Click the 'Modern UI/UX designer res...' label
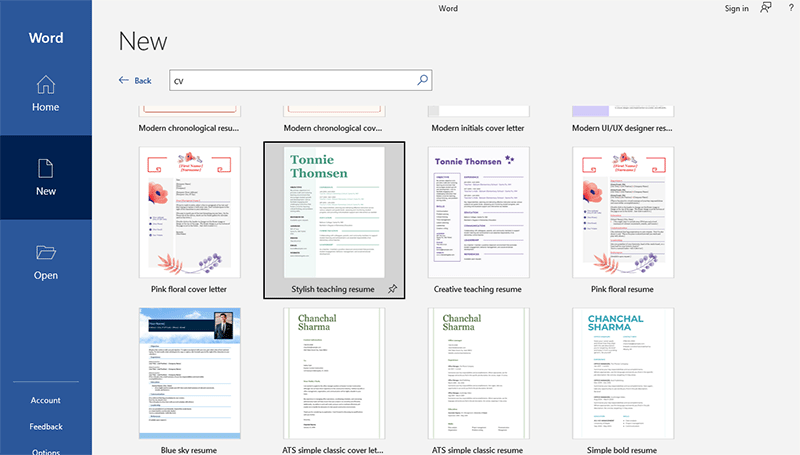Viewport: 800px width, 455px height. click(622, 128)
